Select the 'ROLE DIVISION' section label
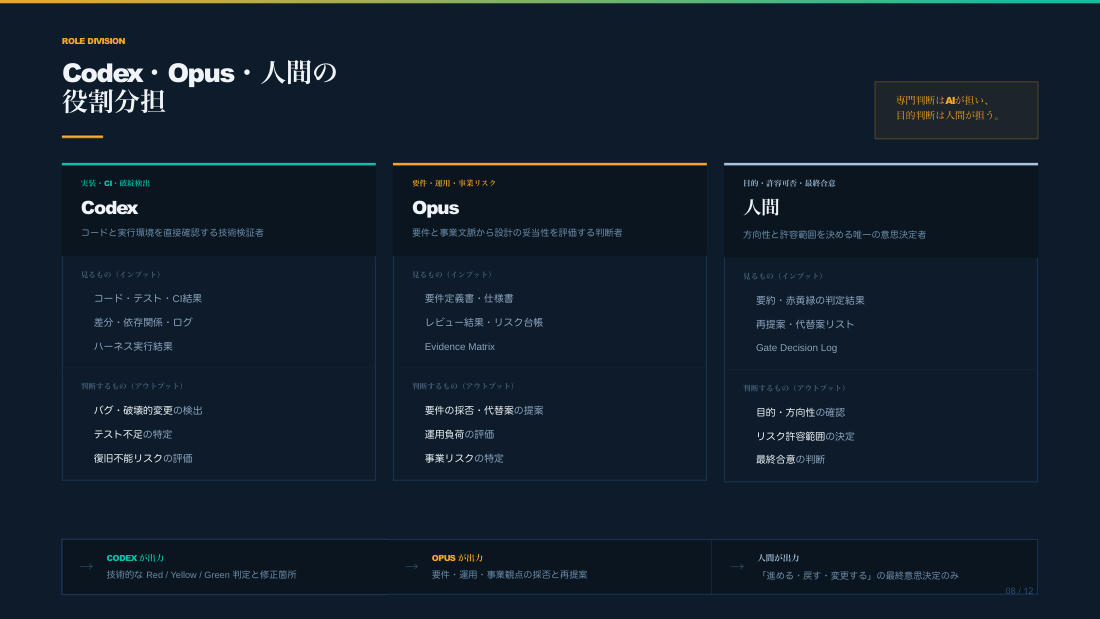This screenshot has height=619, width=1100. (x=93, y=41)
